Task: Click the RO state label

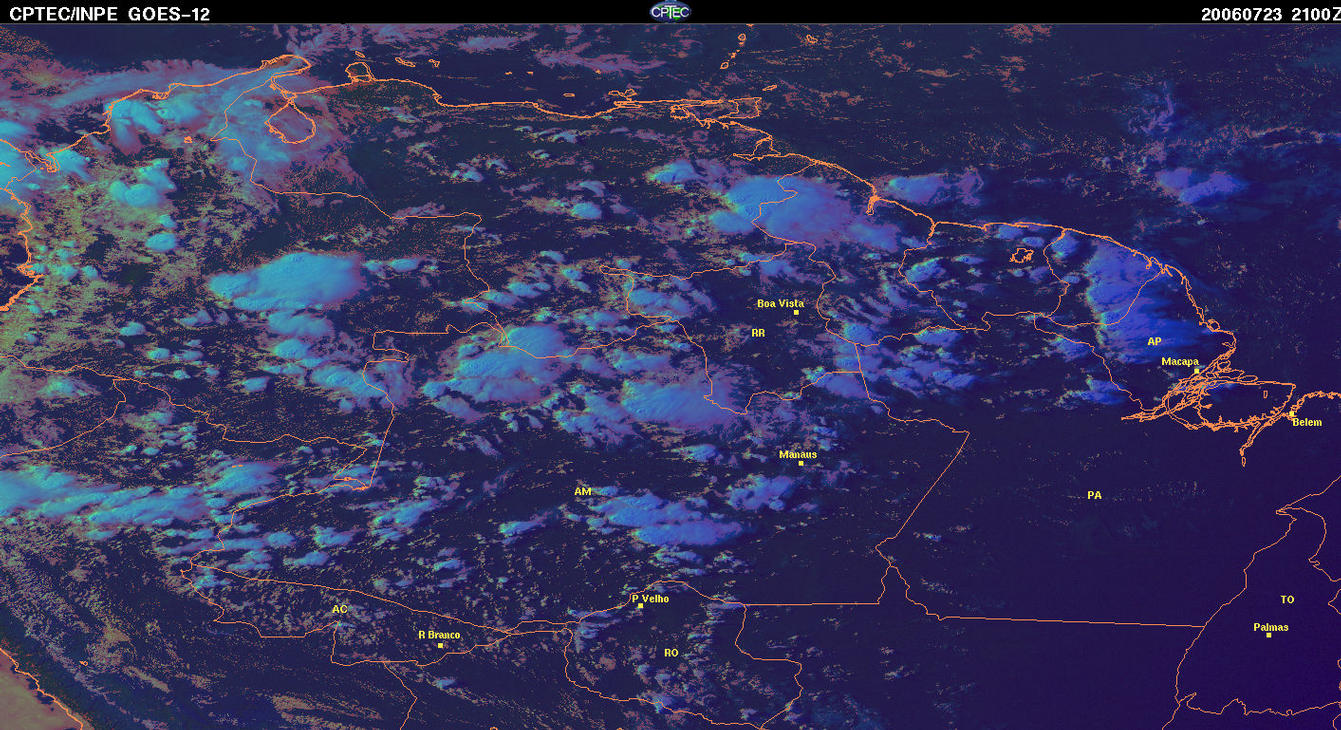Action: coord(671,653)
